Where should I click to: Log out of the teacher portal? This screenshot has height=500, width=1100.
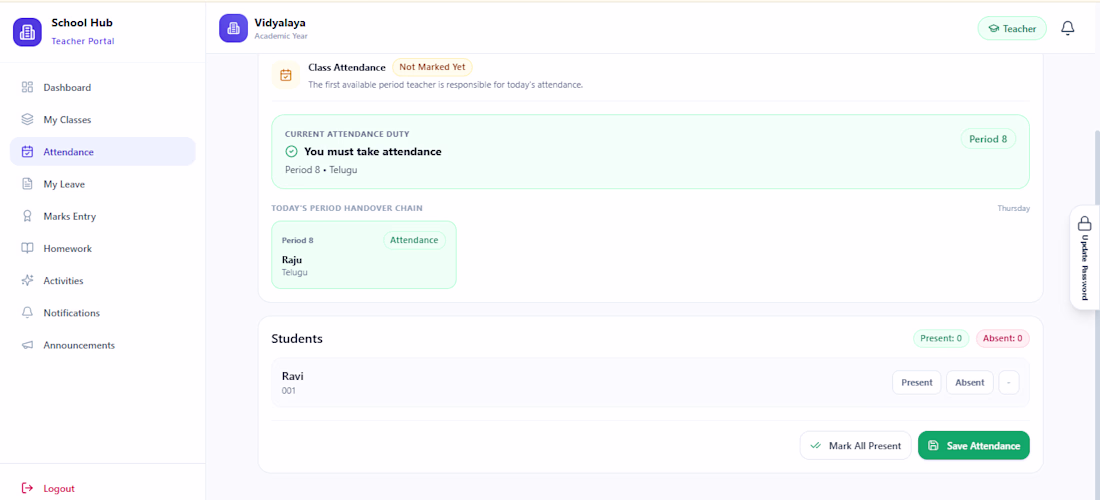point(102,488)
